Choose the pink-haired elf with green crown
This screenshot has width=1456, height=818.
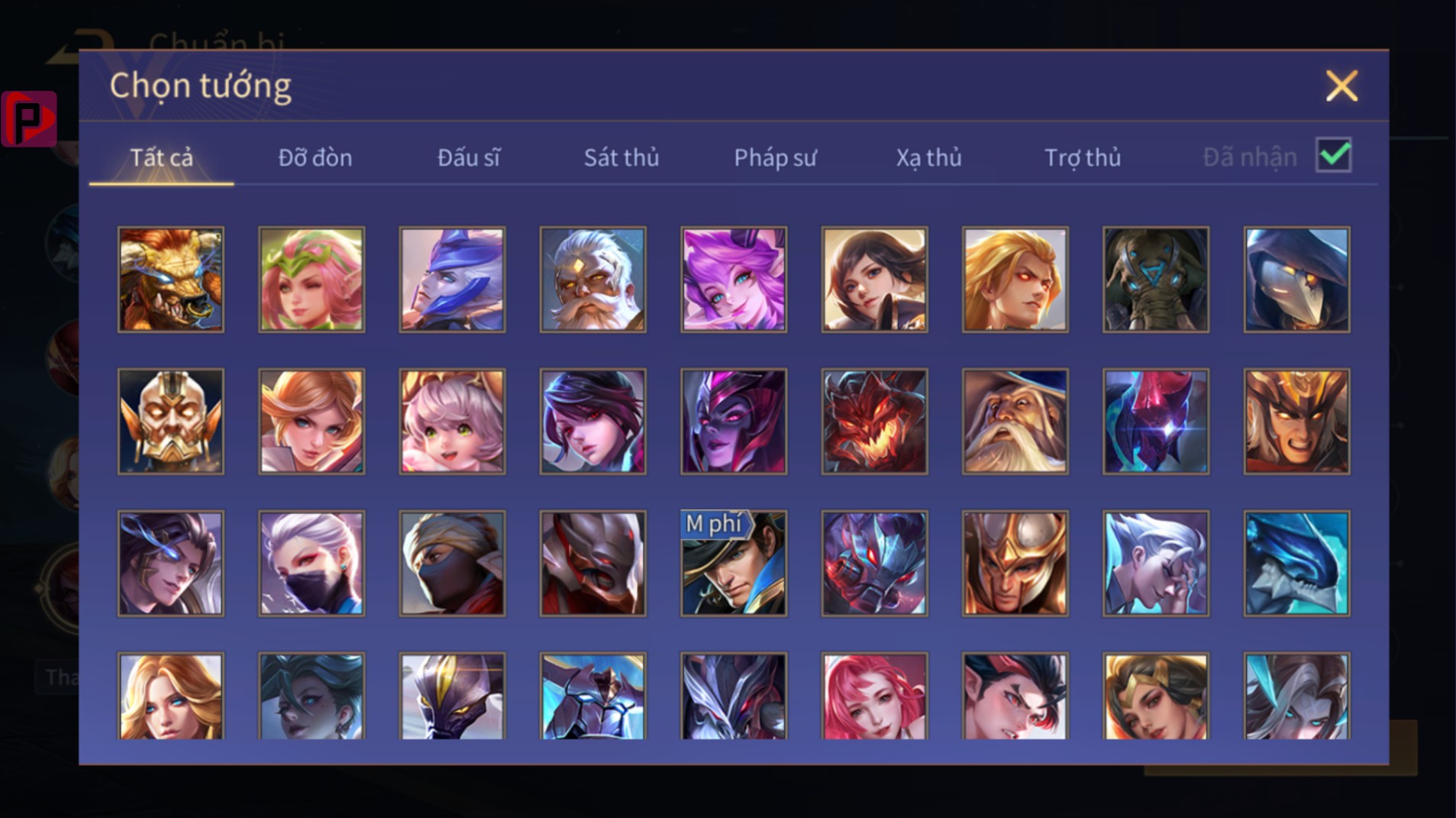312,280
